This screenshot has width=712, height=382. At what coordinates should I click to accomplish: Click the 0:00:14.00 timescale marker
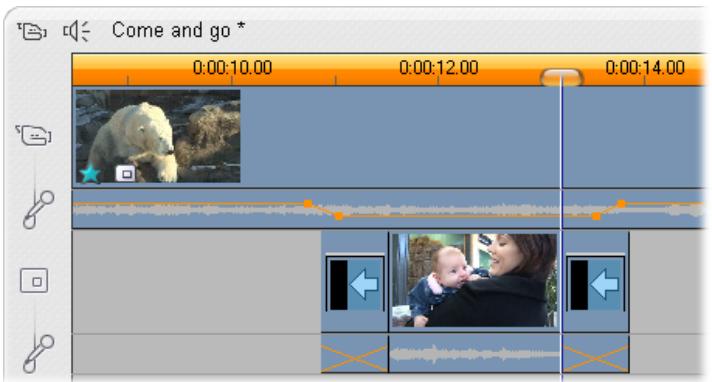click(x=645, y=68)
